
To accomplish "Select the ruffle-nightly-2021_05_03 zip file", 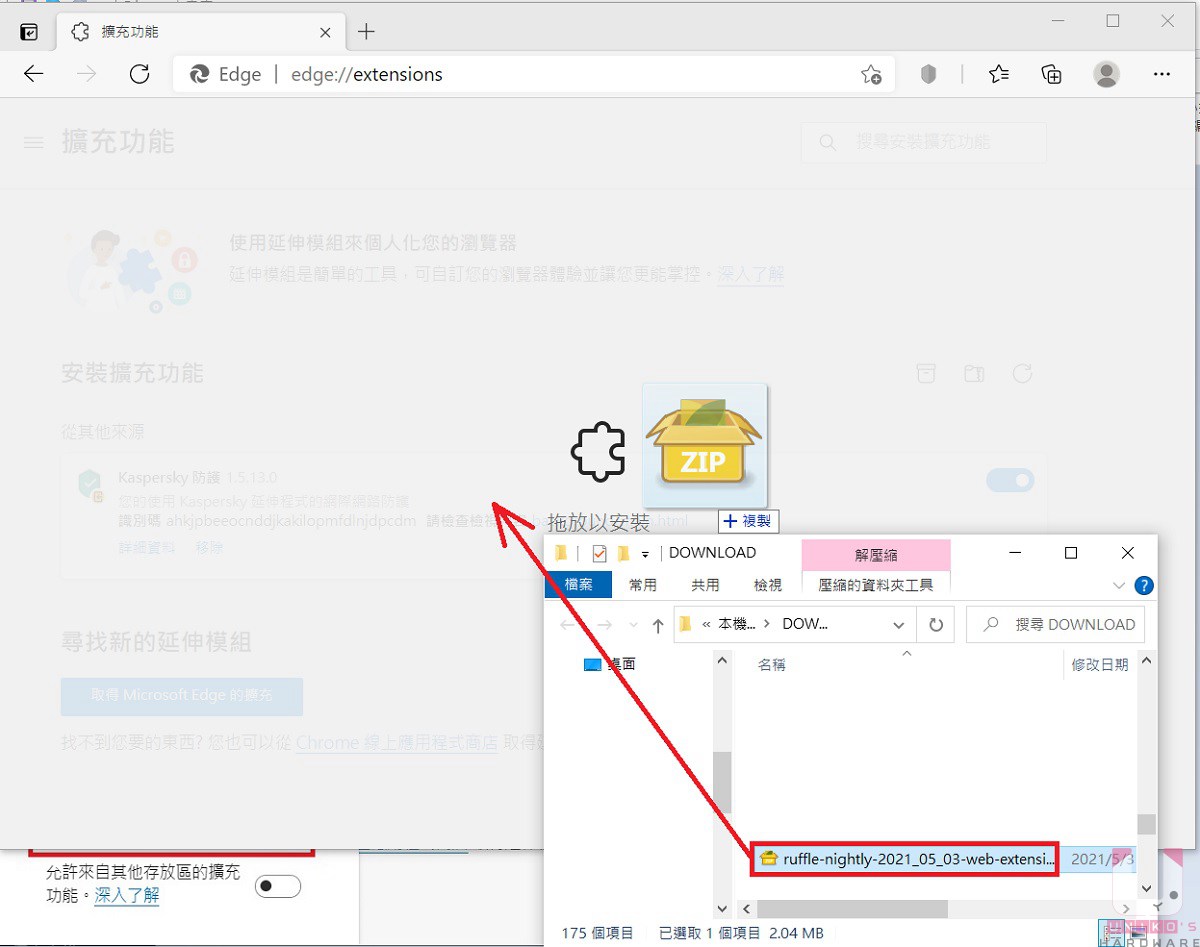I will [x=906, y=858].
